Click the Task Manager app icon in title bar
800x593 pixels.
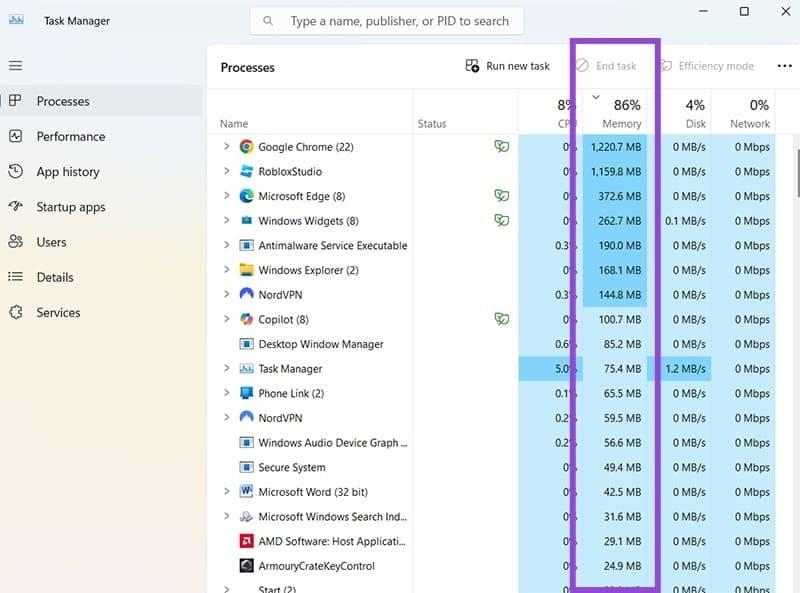coord(16,20)
